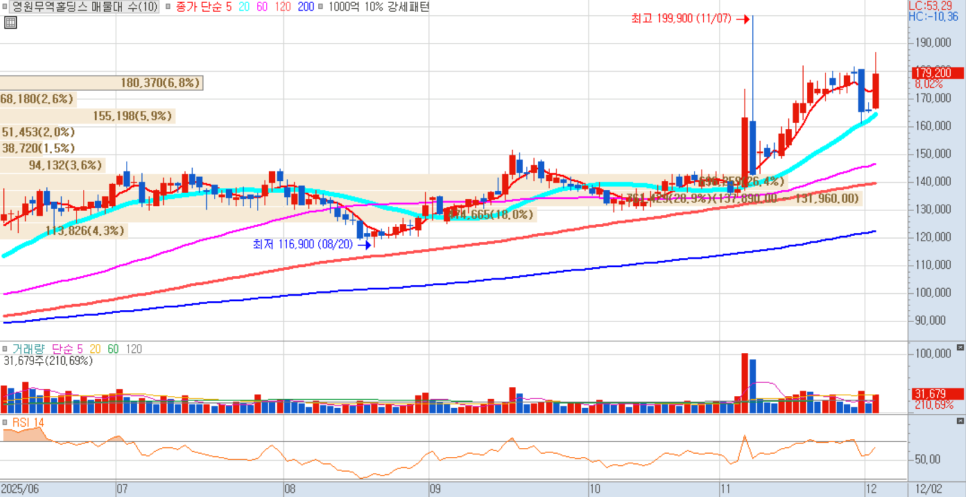Click the 11 month label on date axis
Screen dimensions: 966x497
(x=724, y=488)
